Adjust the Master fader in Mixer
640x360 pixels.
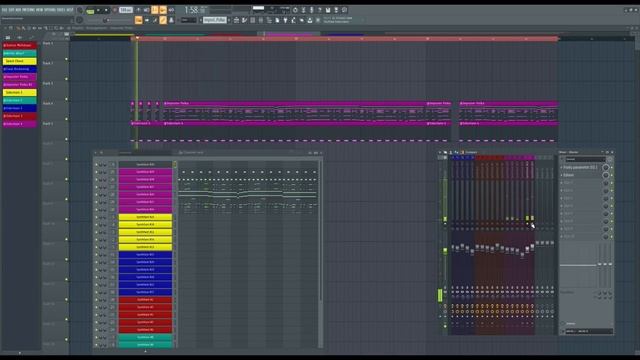click(x=445, y=251)
